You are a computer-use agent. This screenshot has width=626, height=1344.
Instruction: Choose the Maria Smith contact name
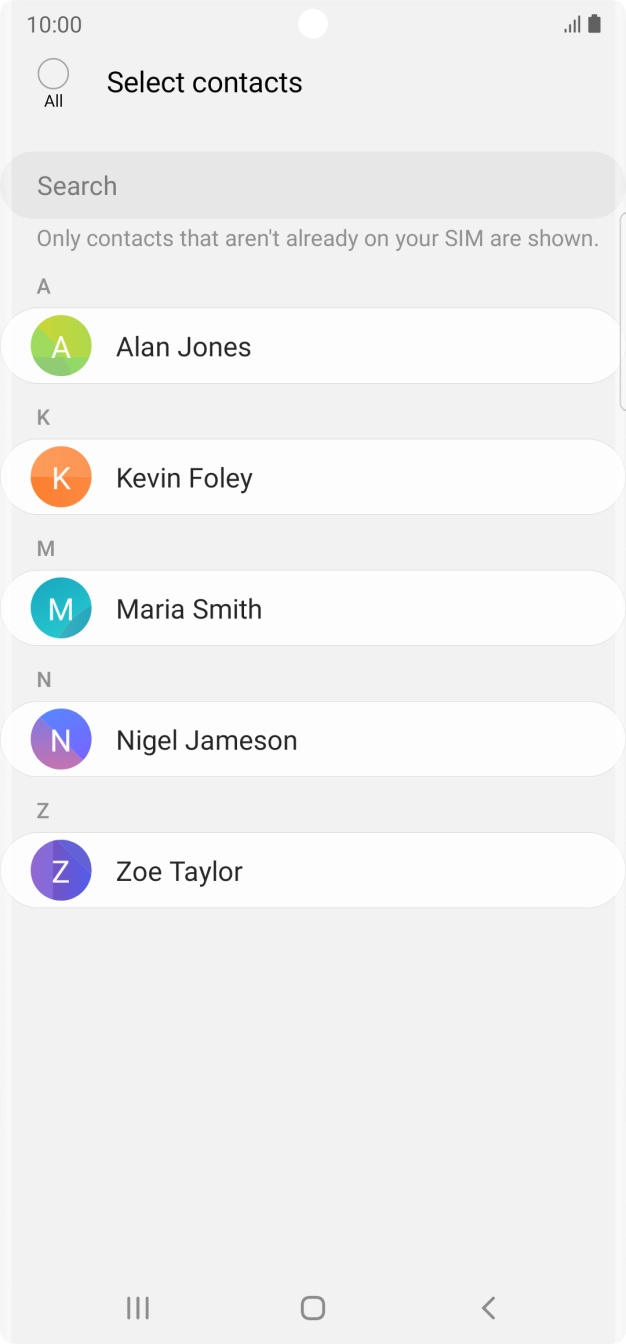(189, 609)
